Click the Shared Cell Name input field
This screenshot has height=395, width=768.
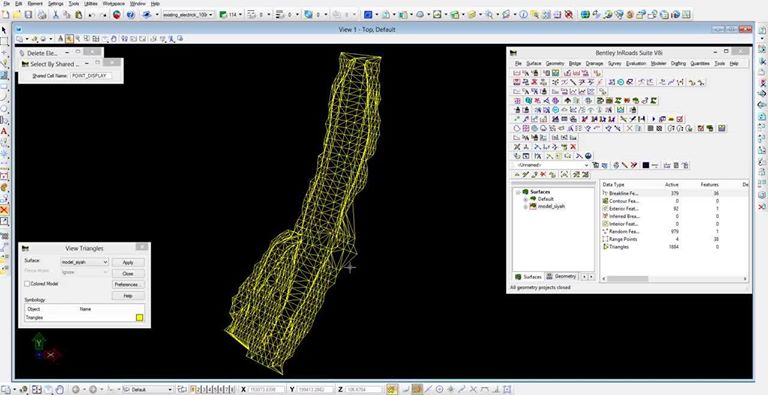91,76
